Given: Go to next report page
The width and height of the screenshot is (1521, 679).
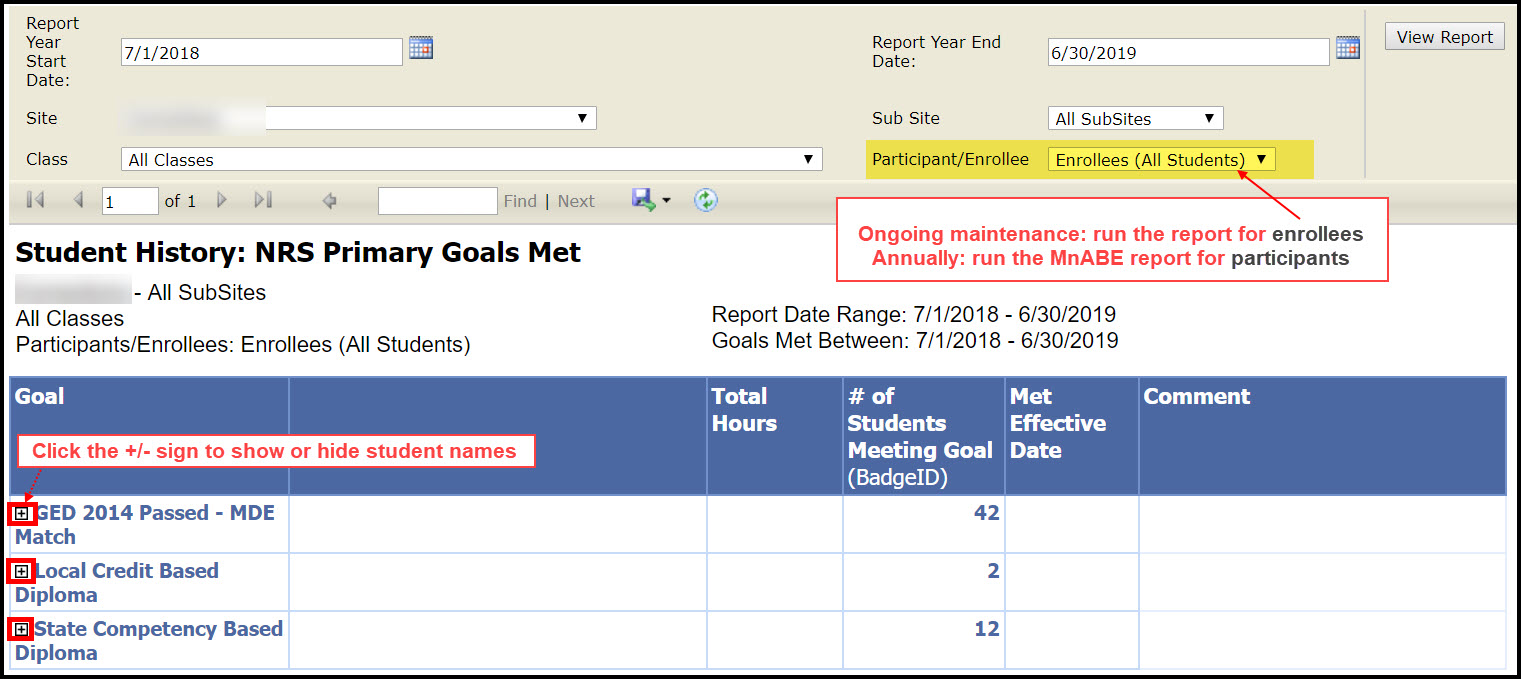Looking at the screenshot, I should (x=222, y=201).
